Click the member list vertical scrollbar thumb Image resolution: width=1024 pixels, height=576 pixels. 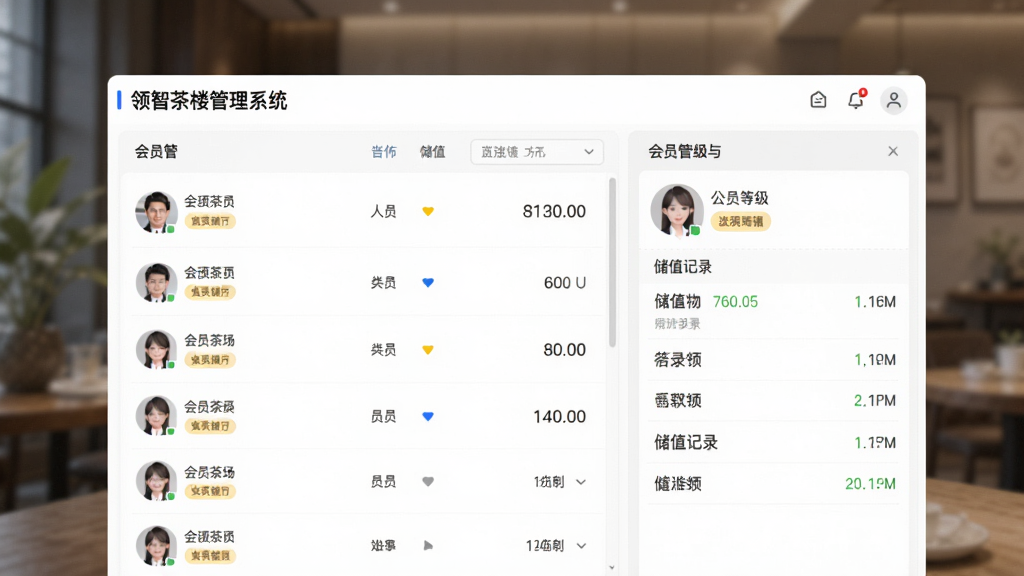[612, 263]
